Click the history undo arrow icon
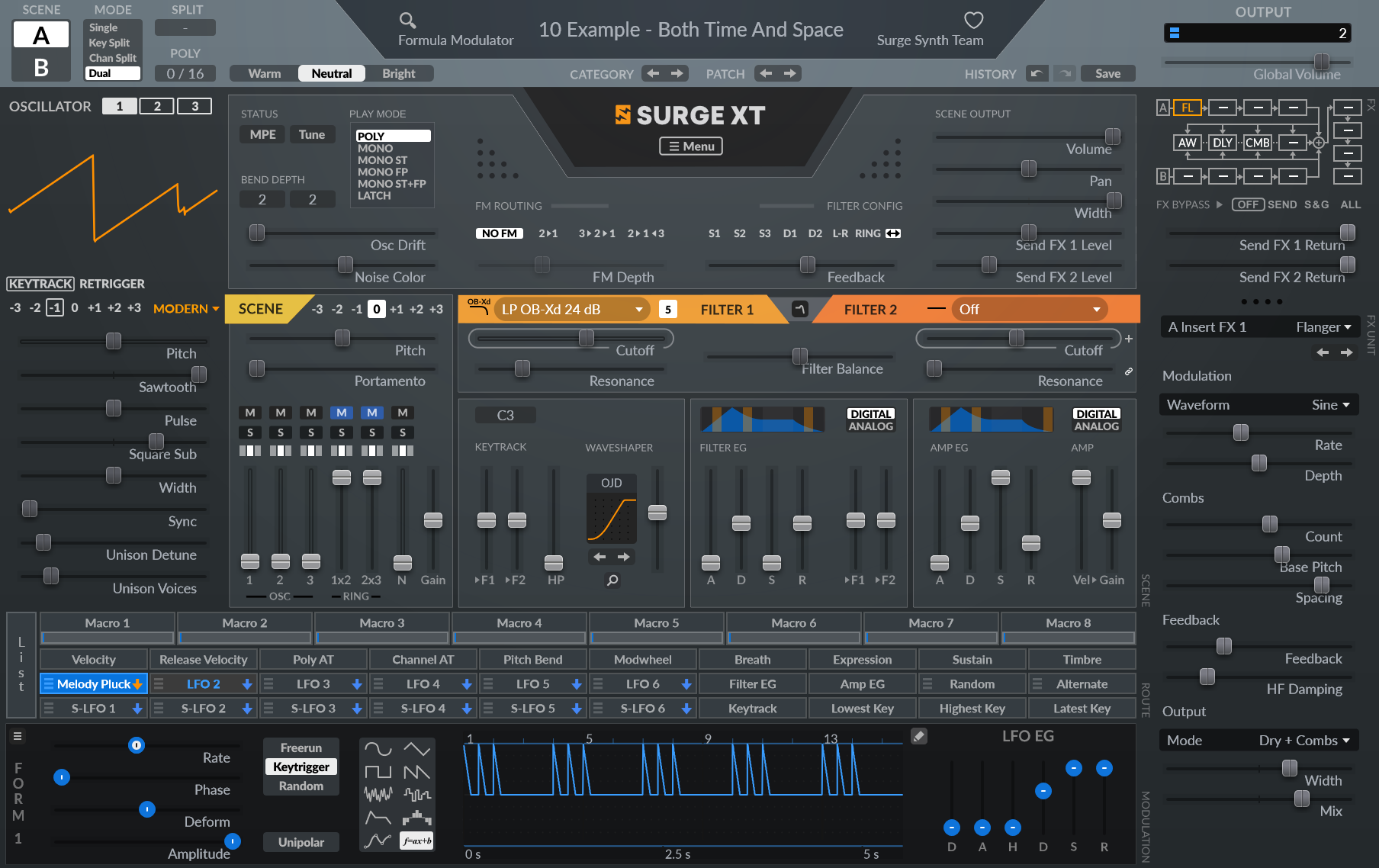Viewport: 1379px width, 868px height. (1036, 73)
